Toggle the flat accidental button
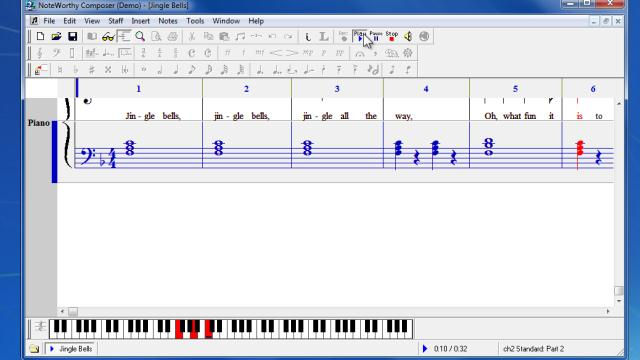Viewport: 640px width, 360px height. [76, 70]
